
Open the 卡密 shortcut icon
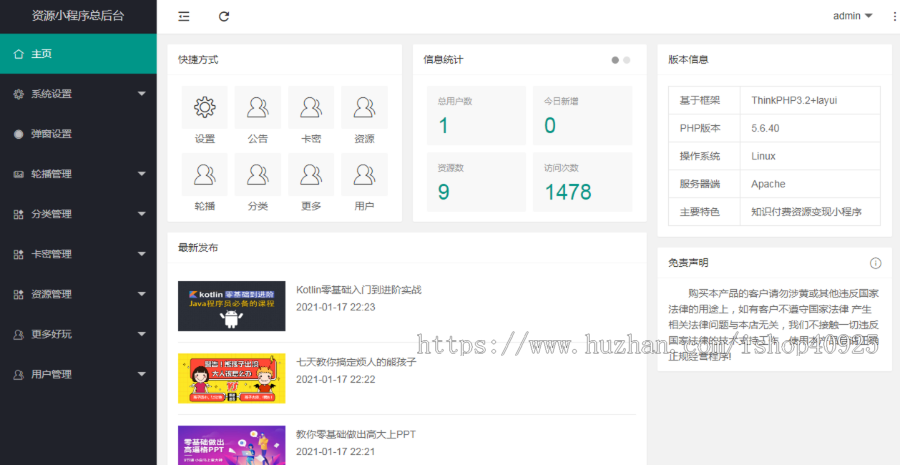tap(311, 107)
